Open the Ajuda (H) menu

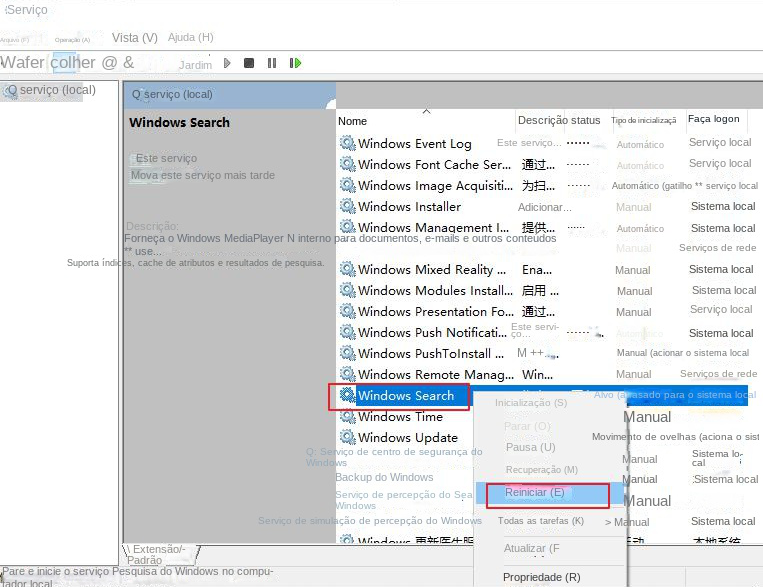point(191,37)
